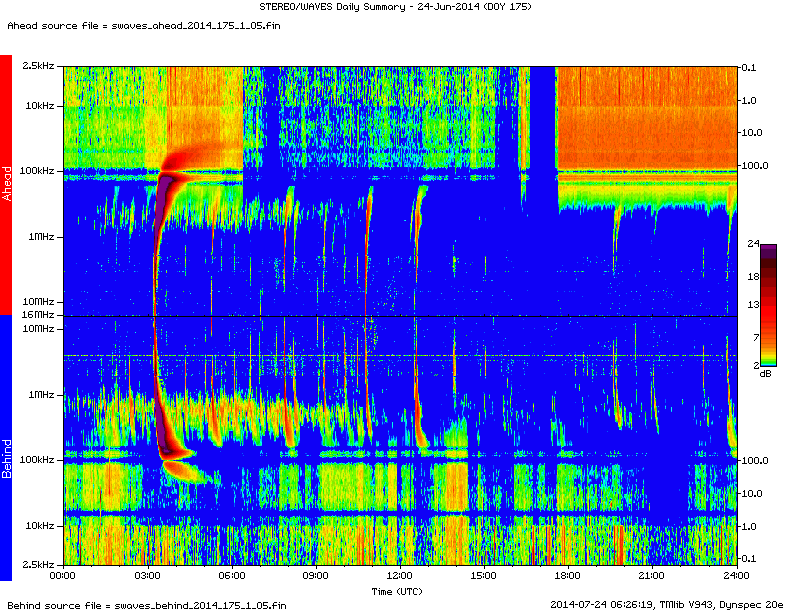This screenshot has height=612, width=792.
Task: Click the 1.0 right-axis label on Behind panel
Action: (x=749, y=527)
